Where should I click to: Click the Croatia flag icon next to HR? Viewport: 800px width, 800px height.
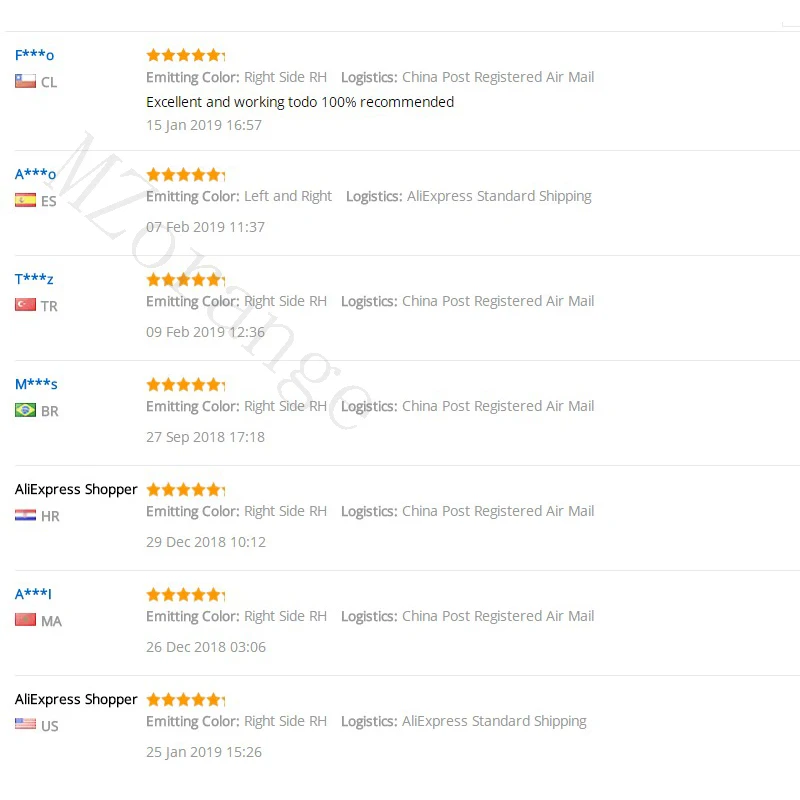26,515
